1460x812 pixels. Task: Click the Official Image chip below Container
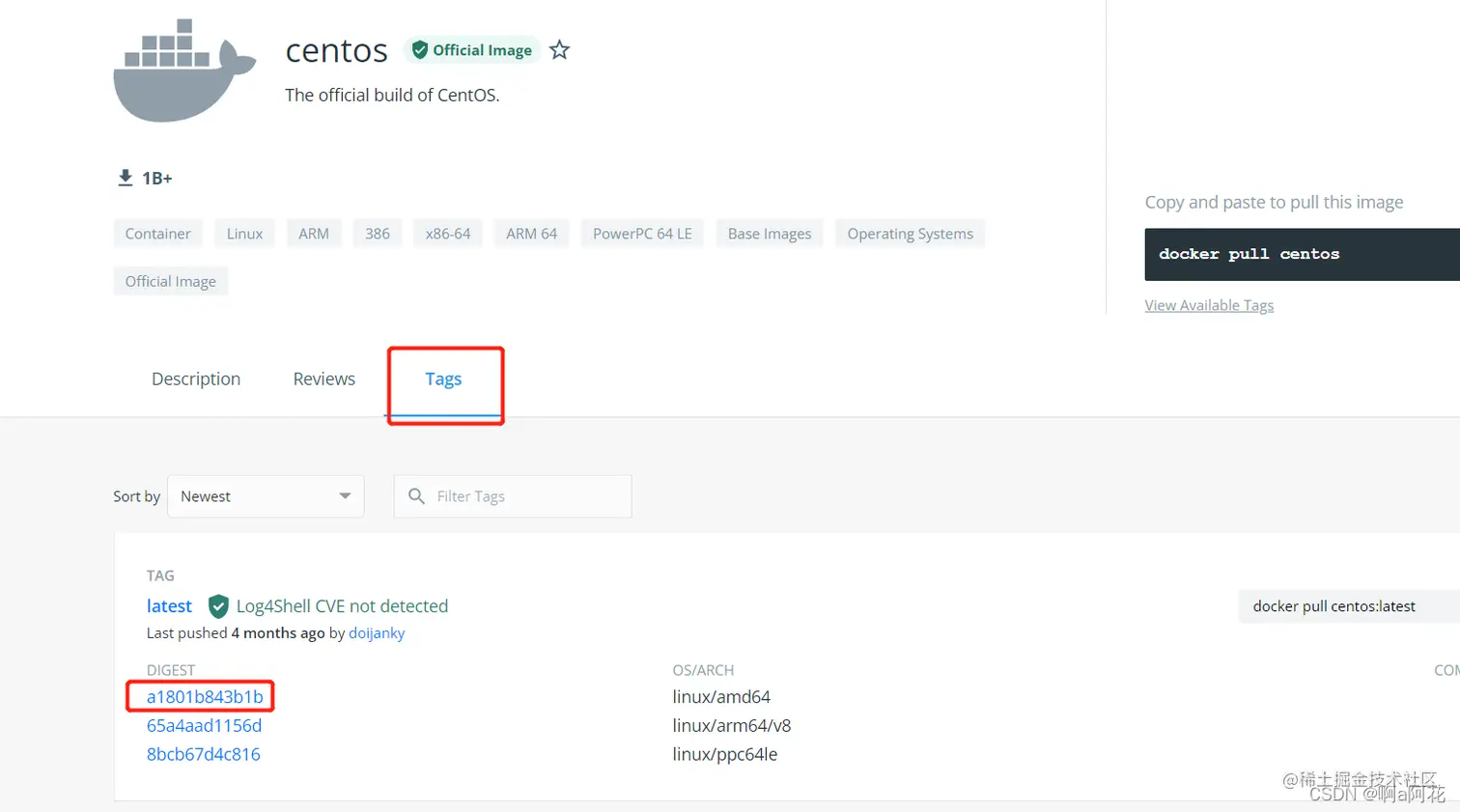click(x=171, y=281)
